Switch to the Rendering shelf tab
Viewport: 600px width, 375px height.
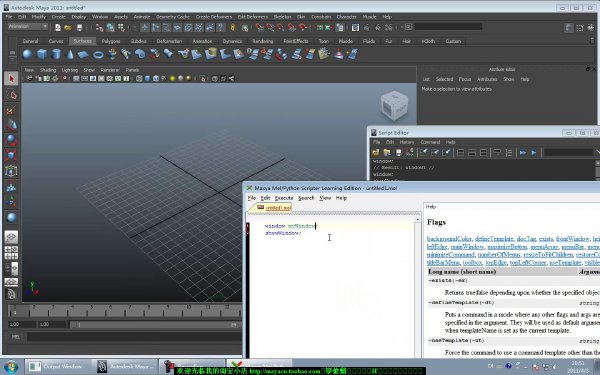click(263, 41)
